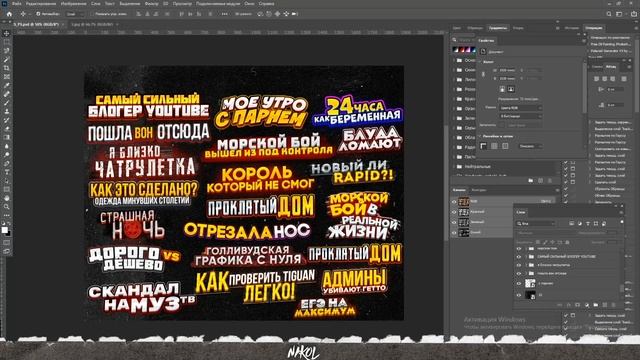Open the Изображение menu
The height and width of the screenshot is (360, 640).
coord(73,4)
